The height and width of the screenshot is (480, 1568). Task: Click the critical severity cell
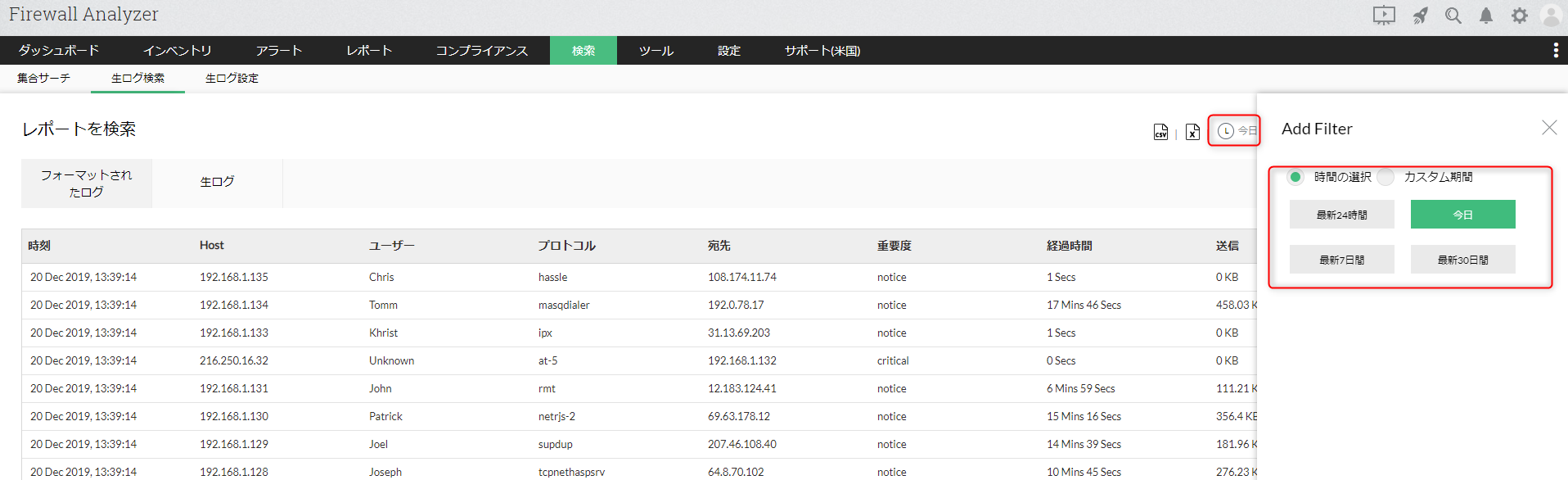coord(893,361)
